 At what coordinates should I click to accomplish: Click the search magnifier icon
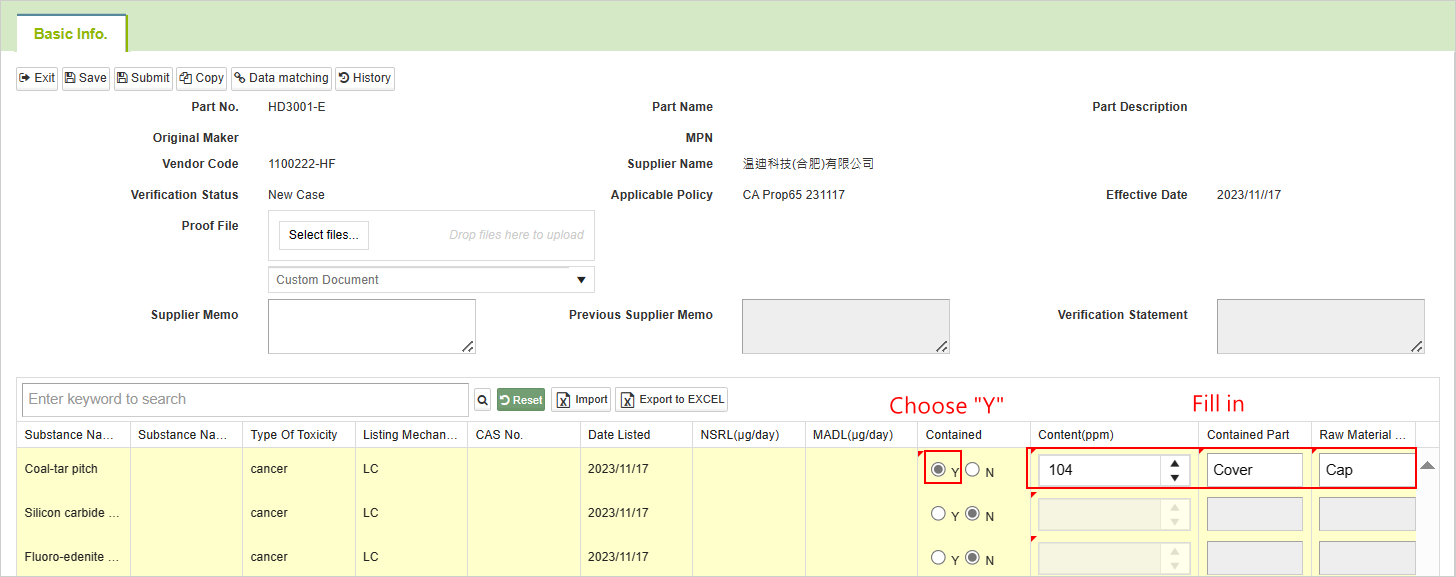coord(483,400)
